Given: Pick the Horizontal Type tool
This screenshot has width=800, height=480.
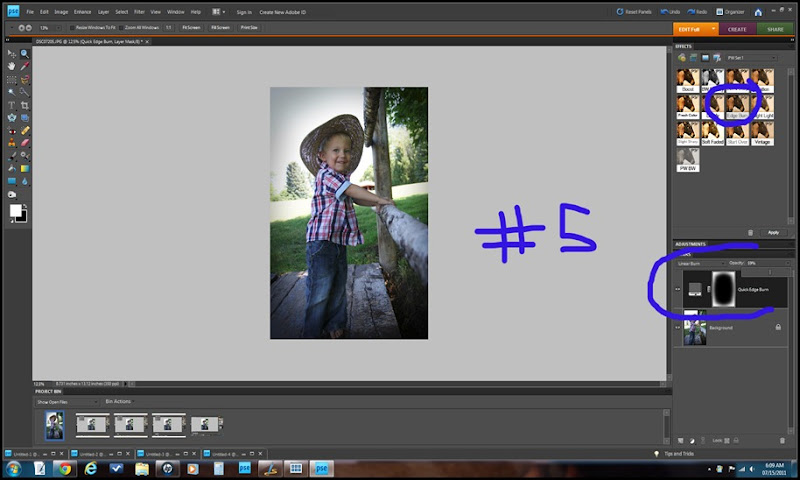Looking at the screenshot, I should click(x=11, y=104).
